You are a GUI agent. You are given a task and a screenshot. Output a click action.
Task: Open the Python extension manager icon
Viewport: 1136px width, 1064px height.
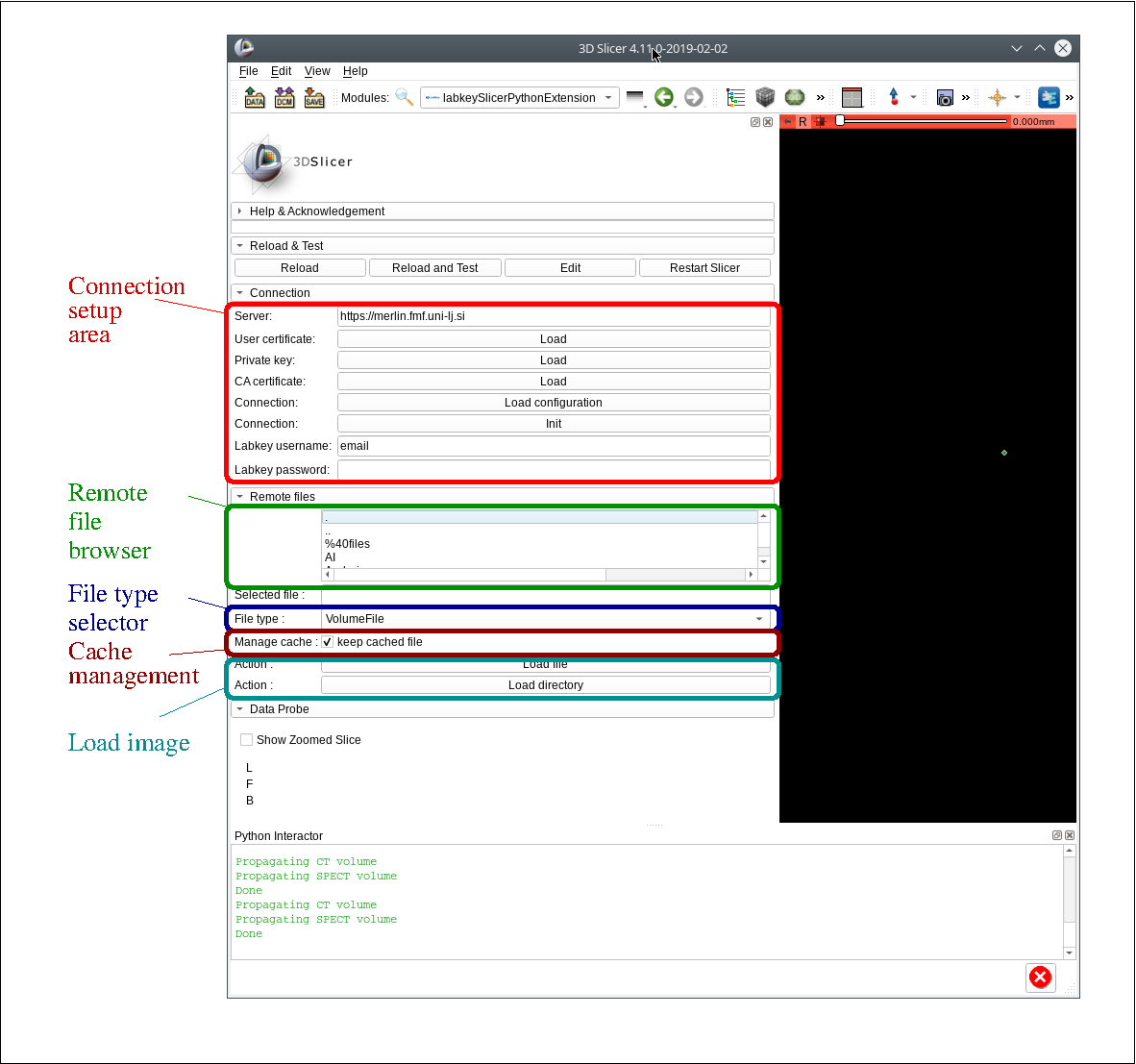1049,97
